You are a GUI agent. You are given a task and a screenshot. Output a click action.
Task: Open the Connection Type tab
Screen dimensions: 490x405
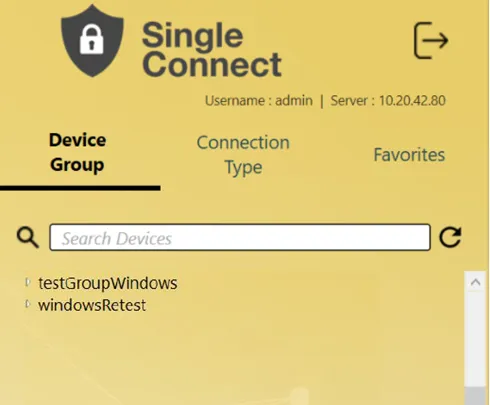(x=243, y=155)
